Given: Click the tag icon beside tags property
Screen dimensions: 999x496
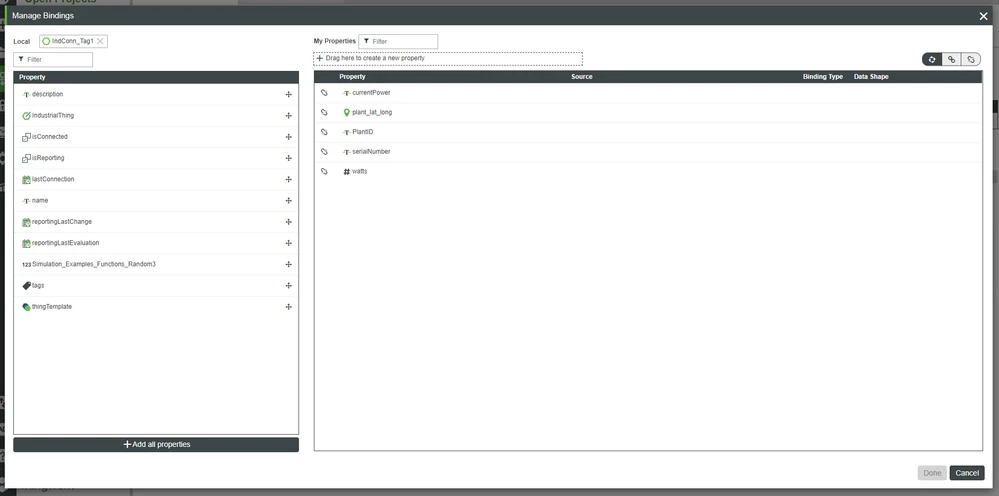Looking at the screenshot, I should 26,286.
